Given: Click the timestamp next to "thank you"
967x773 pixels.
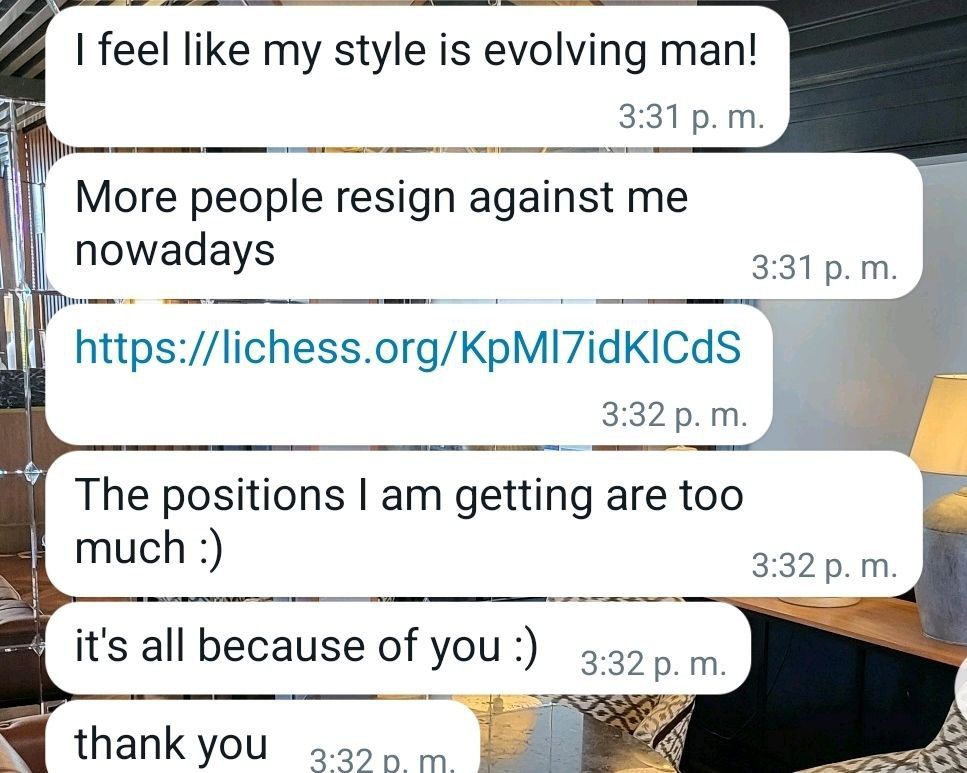Looking at the screenshot, I should click(382, 760).
